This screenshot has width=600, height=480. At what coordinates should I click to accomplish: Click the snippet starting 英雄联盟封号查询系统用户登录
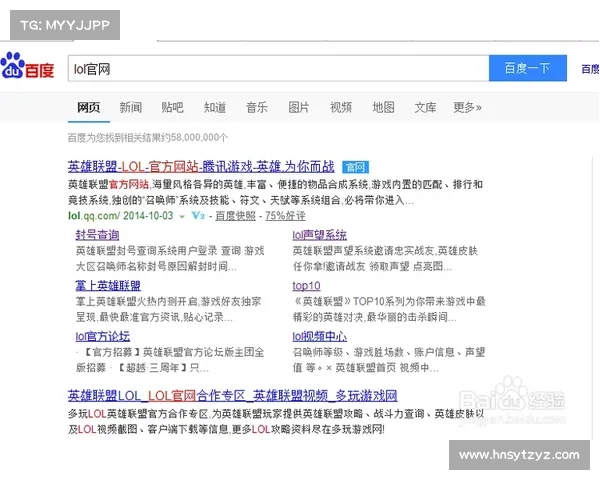click(x=170, y=258)
